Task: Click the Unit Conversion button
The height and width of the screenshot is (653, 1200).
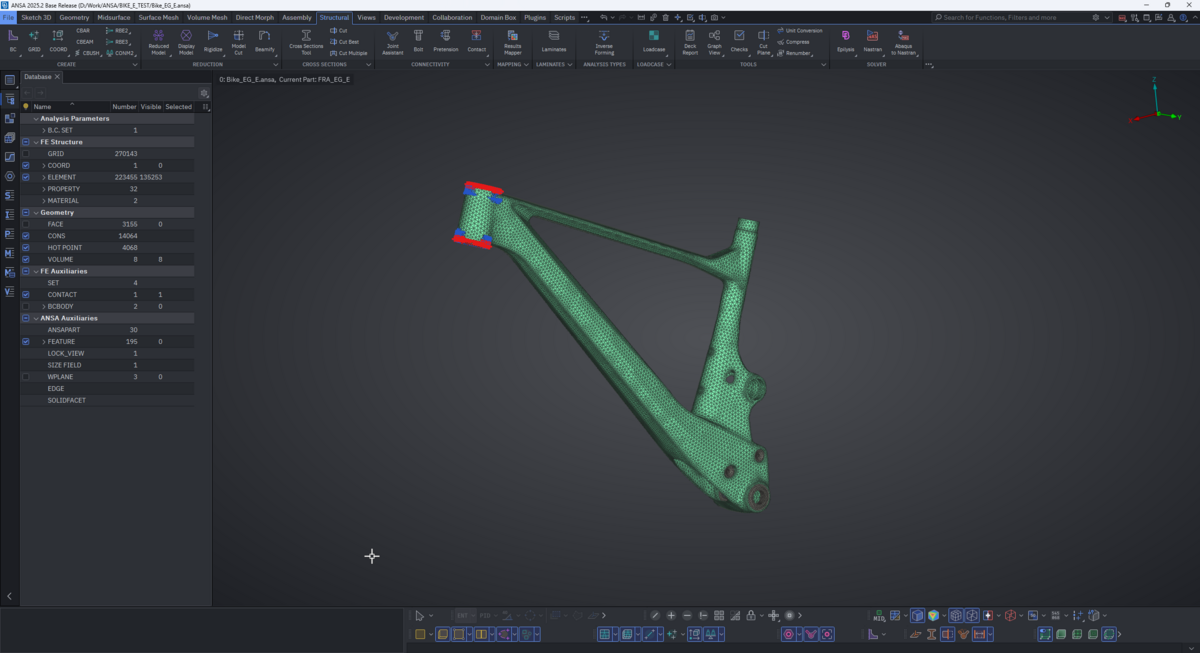Action: point(802,31)
